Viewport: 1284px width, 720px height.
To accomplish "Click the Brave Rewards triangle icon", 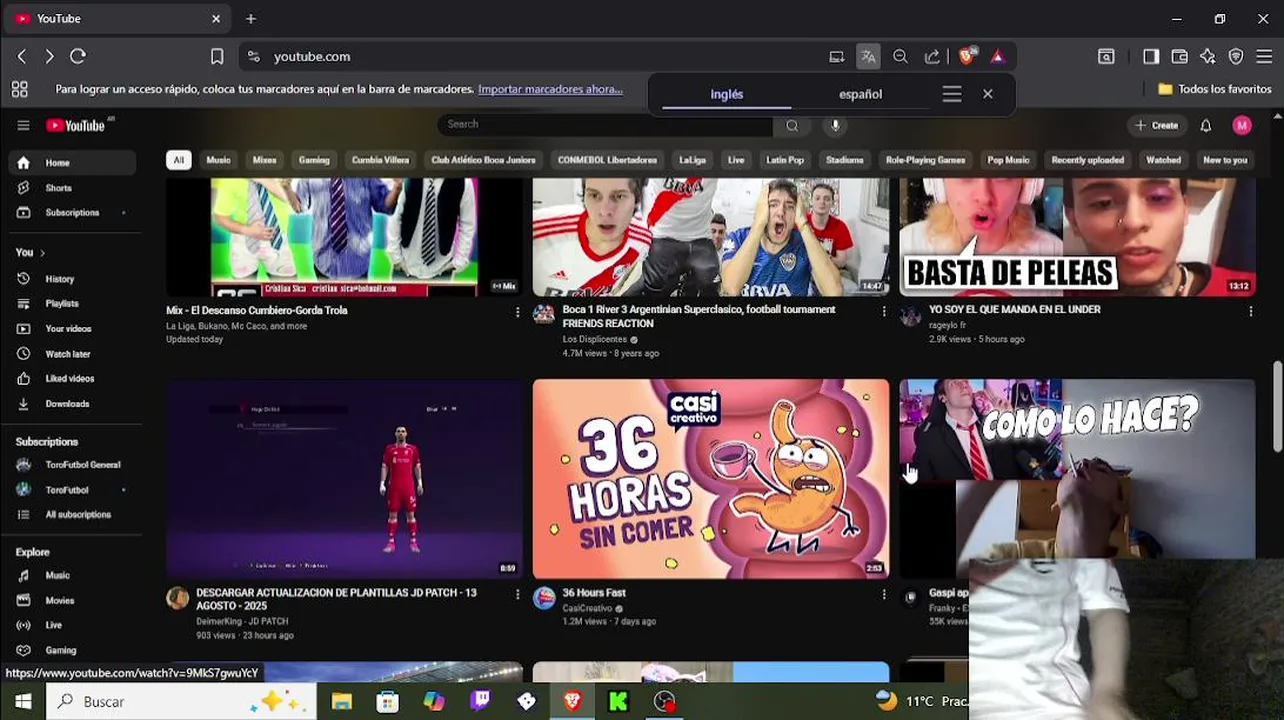I will (x=997, y=57).
